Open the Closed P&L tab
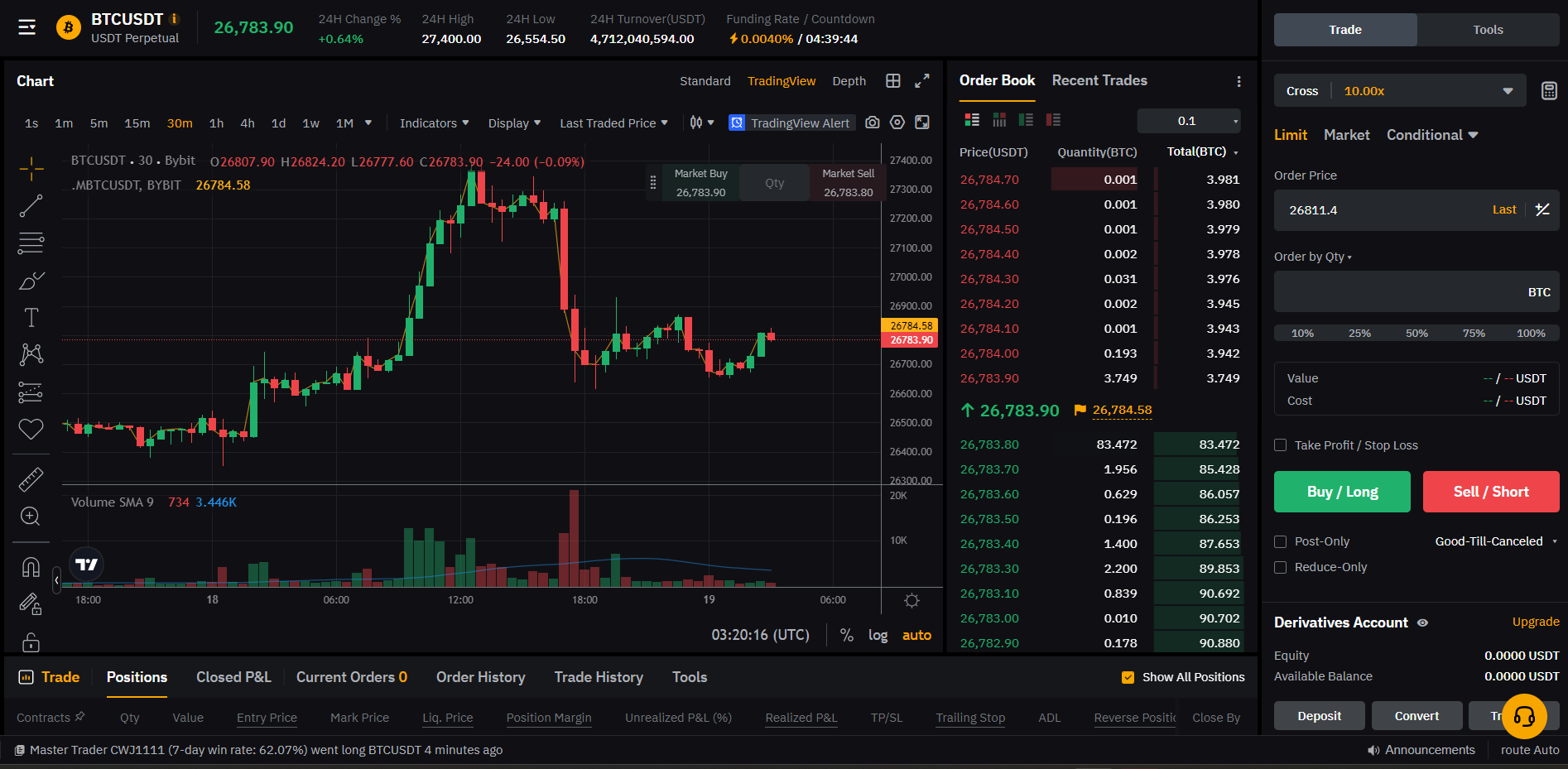 coord(233,677)
